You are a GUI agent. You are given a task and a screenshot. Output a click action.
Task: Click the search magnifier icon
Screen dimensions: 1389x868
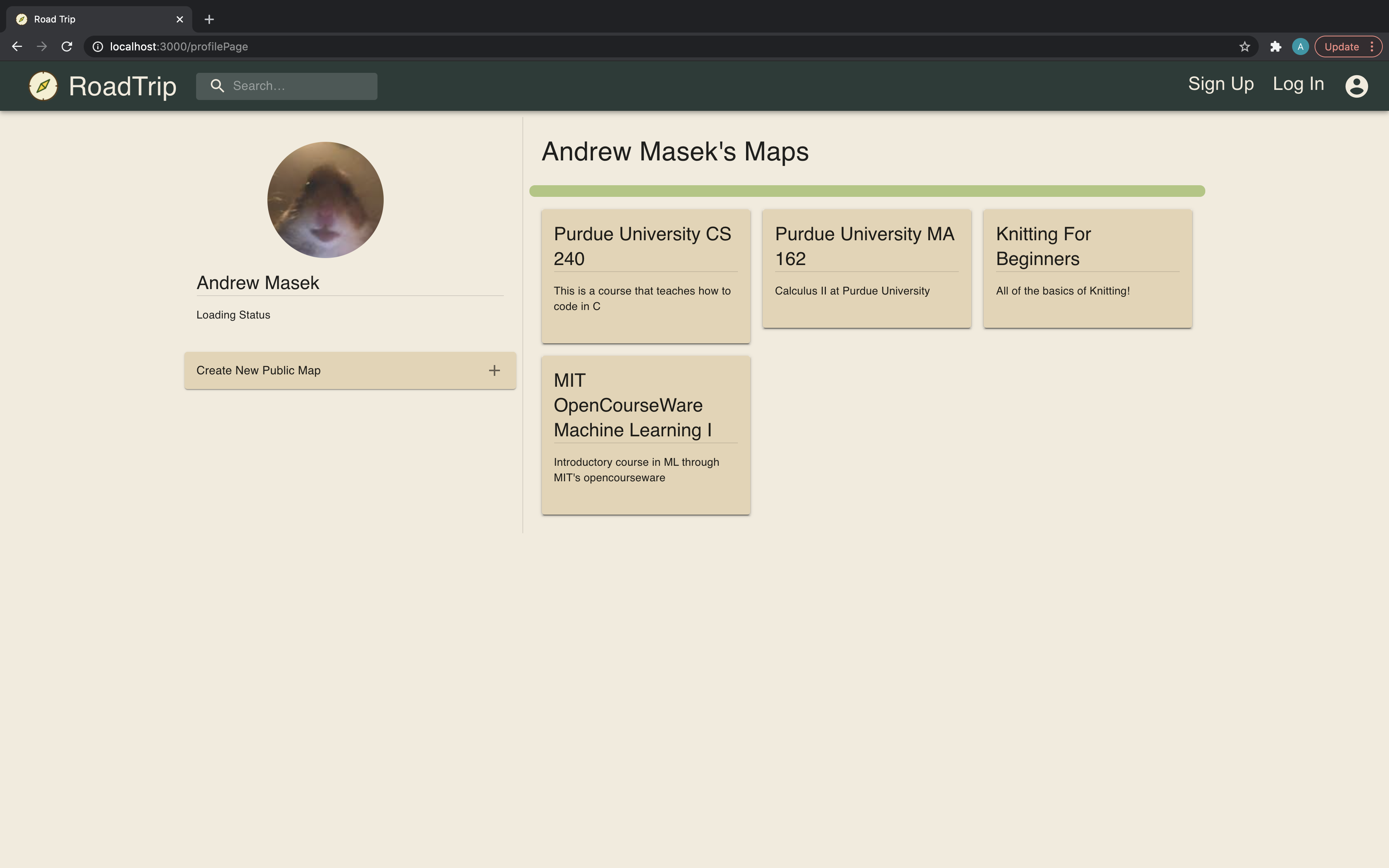tap(217, 86)
